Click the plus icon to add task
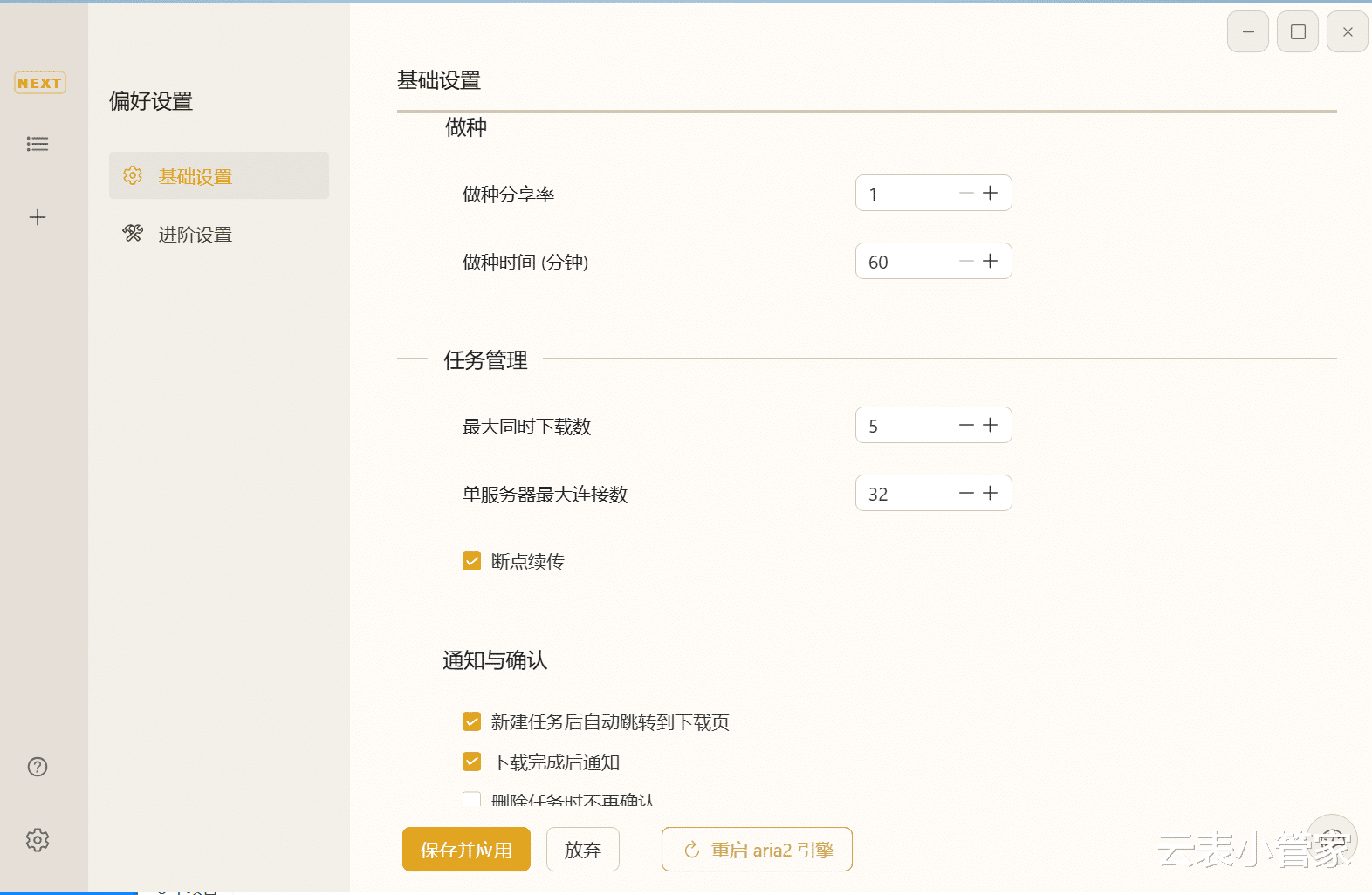Image resolution: width=1372 pixels, height=895 pixels. [x=38, y=217]
